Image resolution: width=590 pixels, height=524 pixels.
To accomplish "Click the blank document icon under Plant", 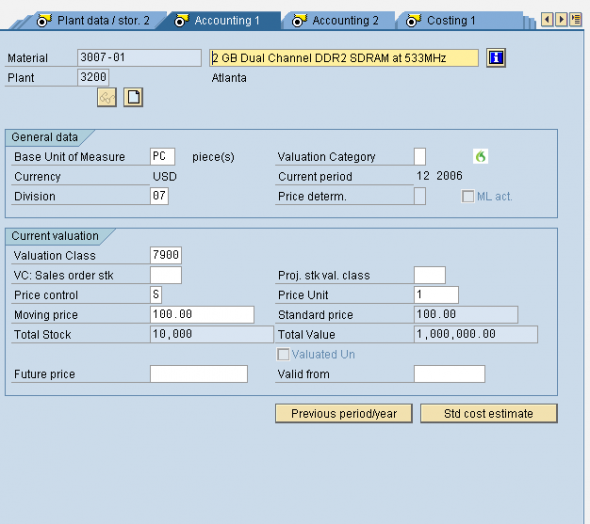I will (x=133, y=97).
